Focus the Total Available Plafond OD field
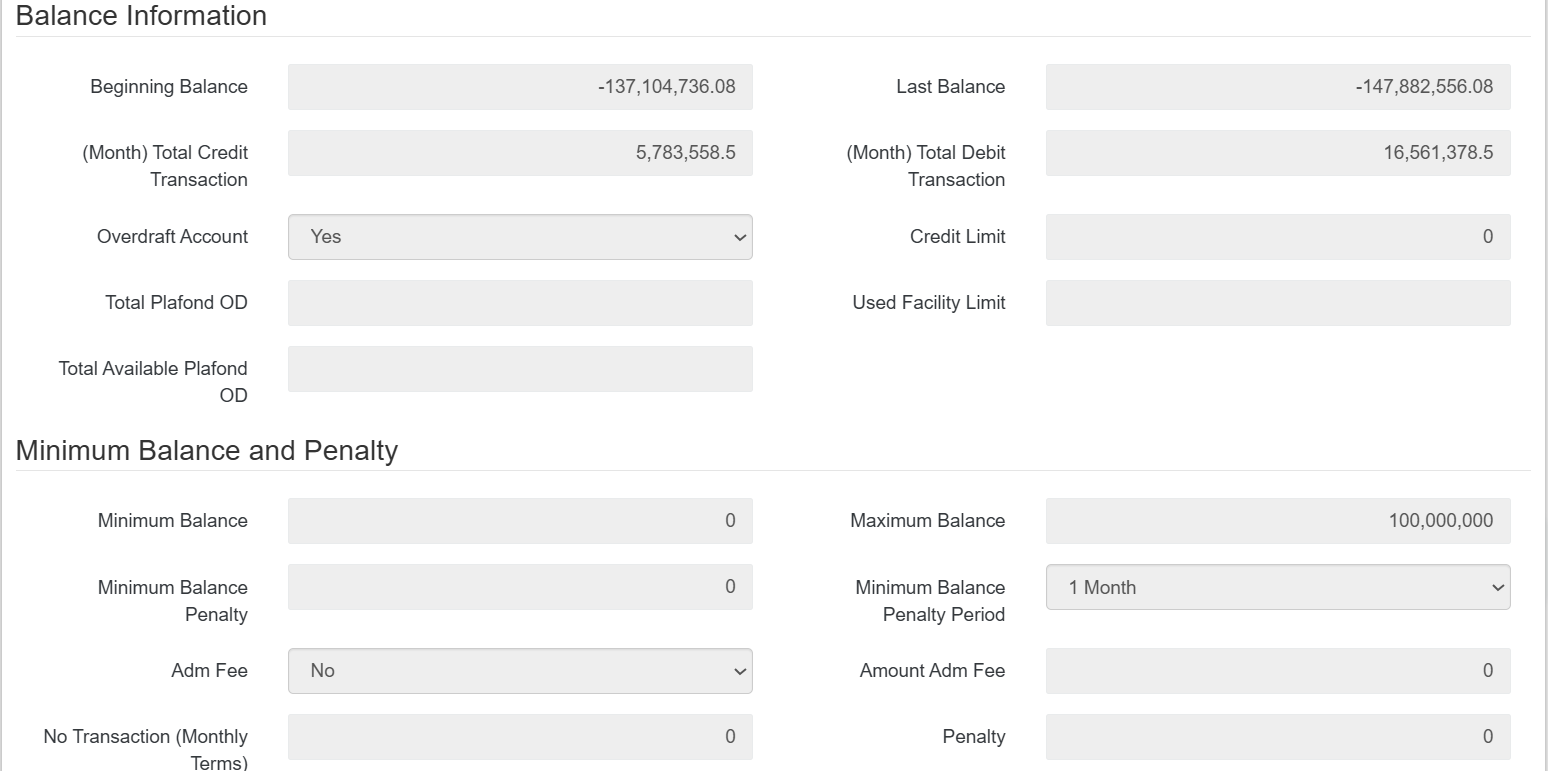 click(520, 369)
